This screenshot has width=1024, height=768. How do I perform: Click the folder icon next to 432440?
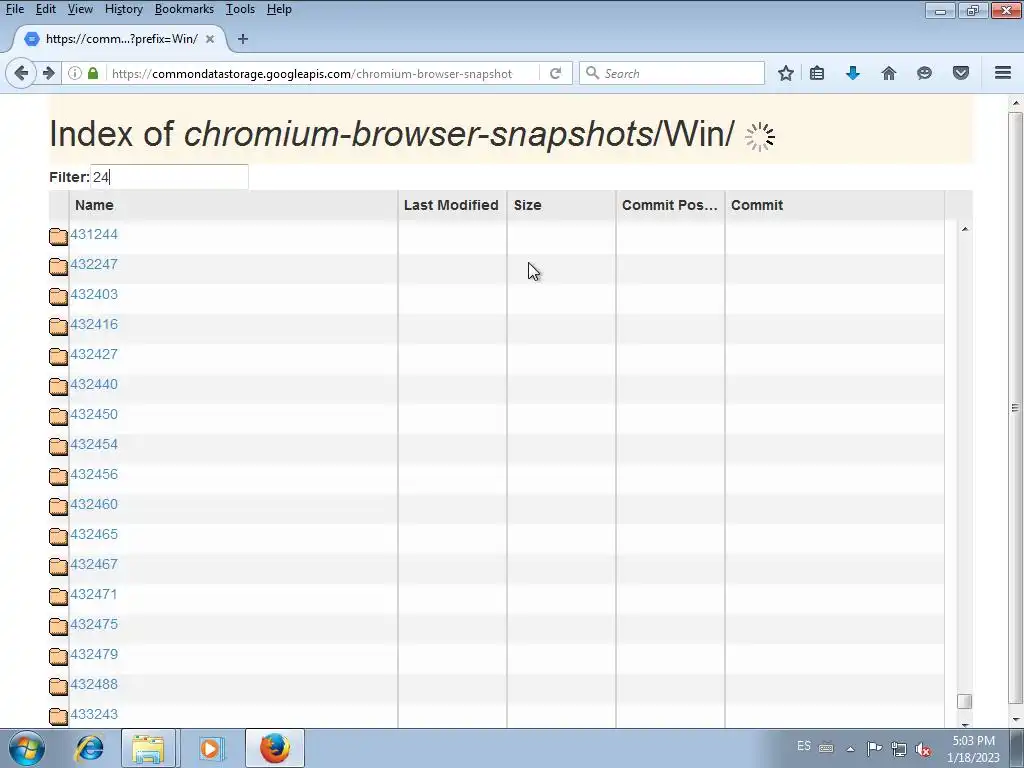tap(59, 386)
